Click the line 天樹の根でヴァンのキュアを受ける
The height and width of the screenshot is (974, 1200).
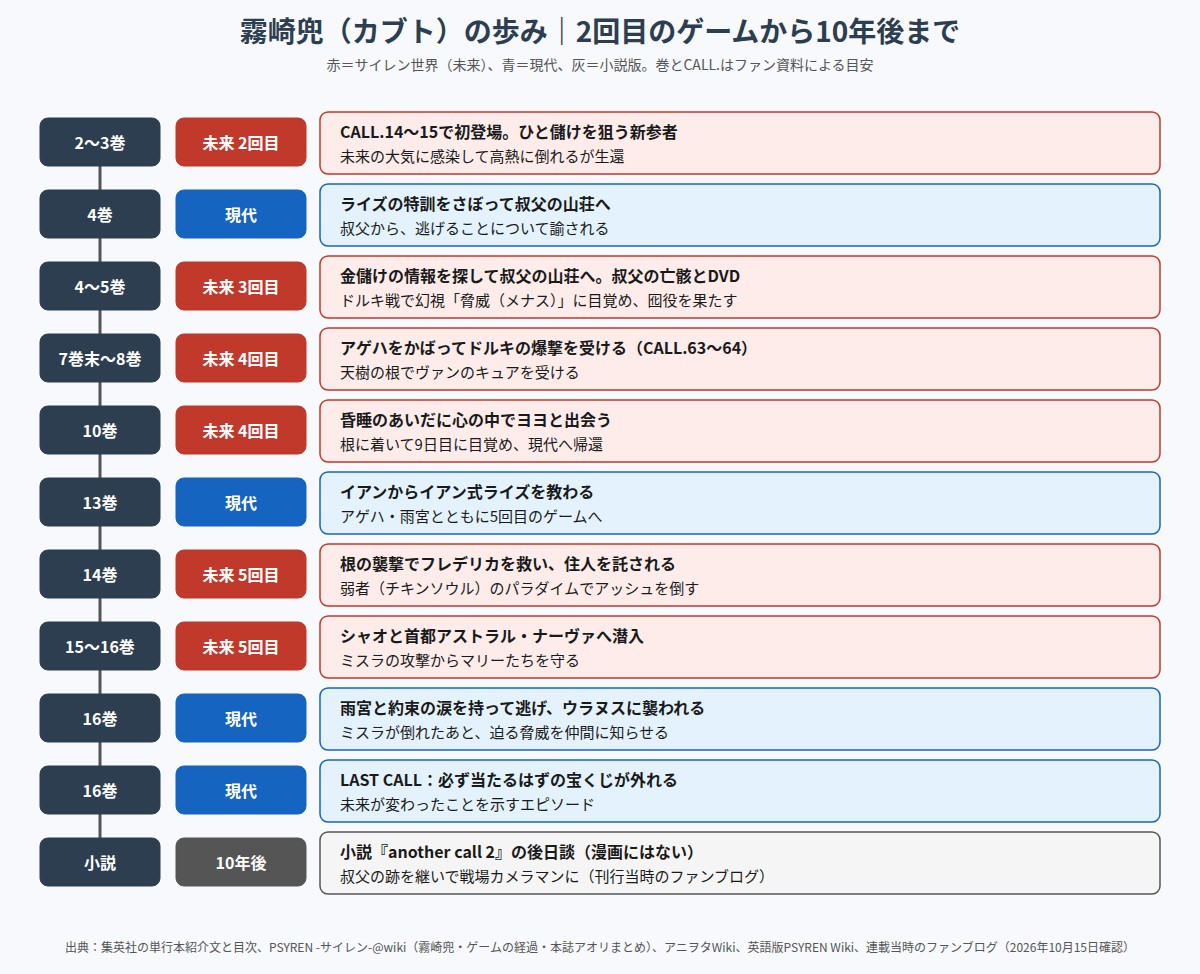(459, 372)
